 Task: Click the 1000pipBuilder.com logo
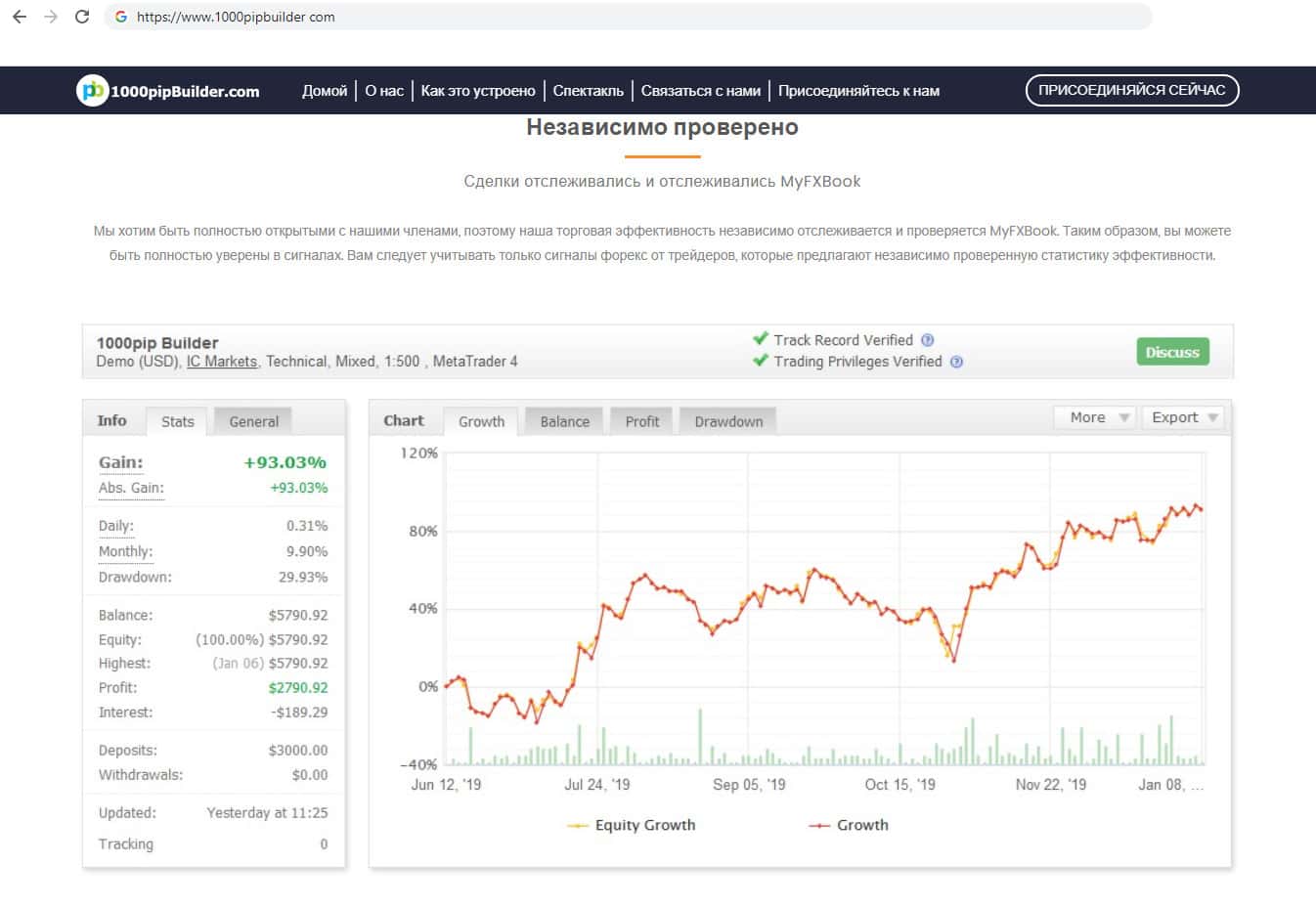[168, 91]
